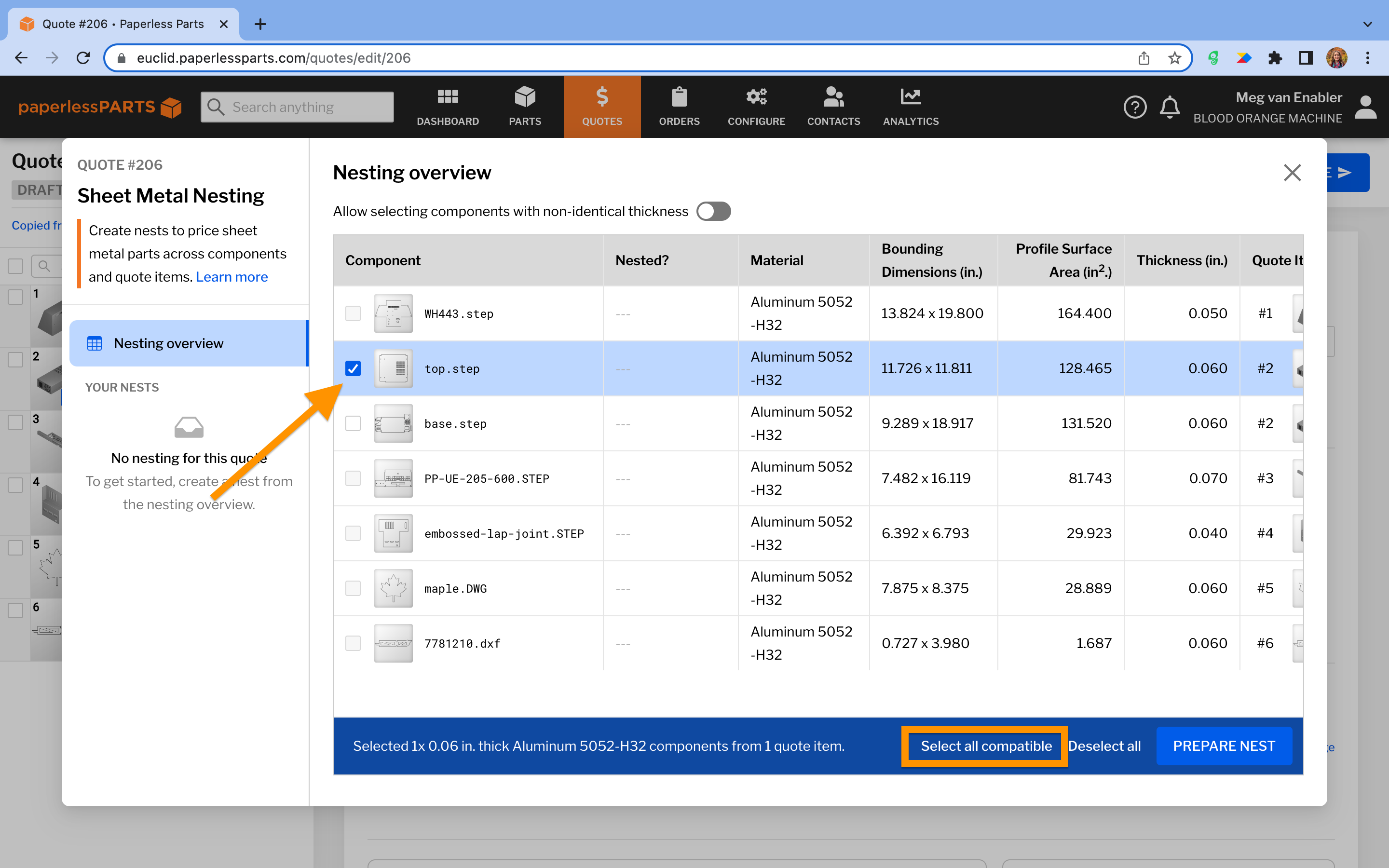The image size is (1389, 868).
Task: Open Chrome three-dot menu
Action: 1368,58
